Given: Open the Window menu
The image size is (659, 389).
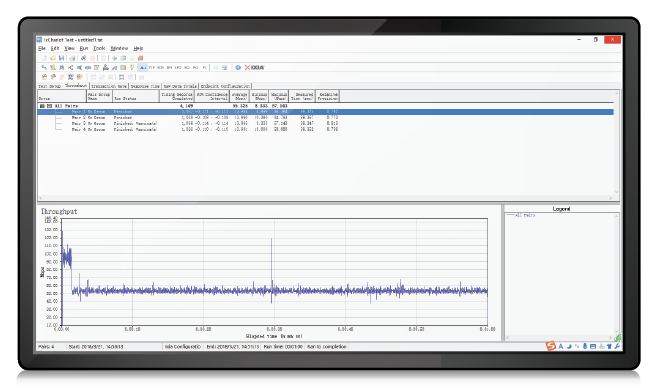Looking at the screenshot, I should pyautogui.click(x=119, y=48).
